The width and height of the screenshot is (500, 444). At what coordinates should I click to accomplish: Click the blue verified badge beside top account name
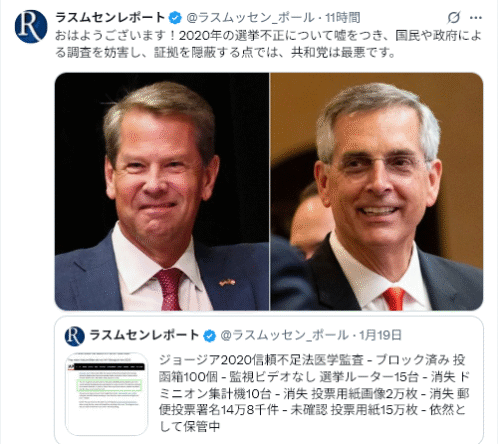175,17
